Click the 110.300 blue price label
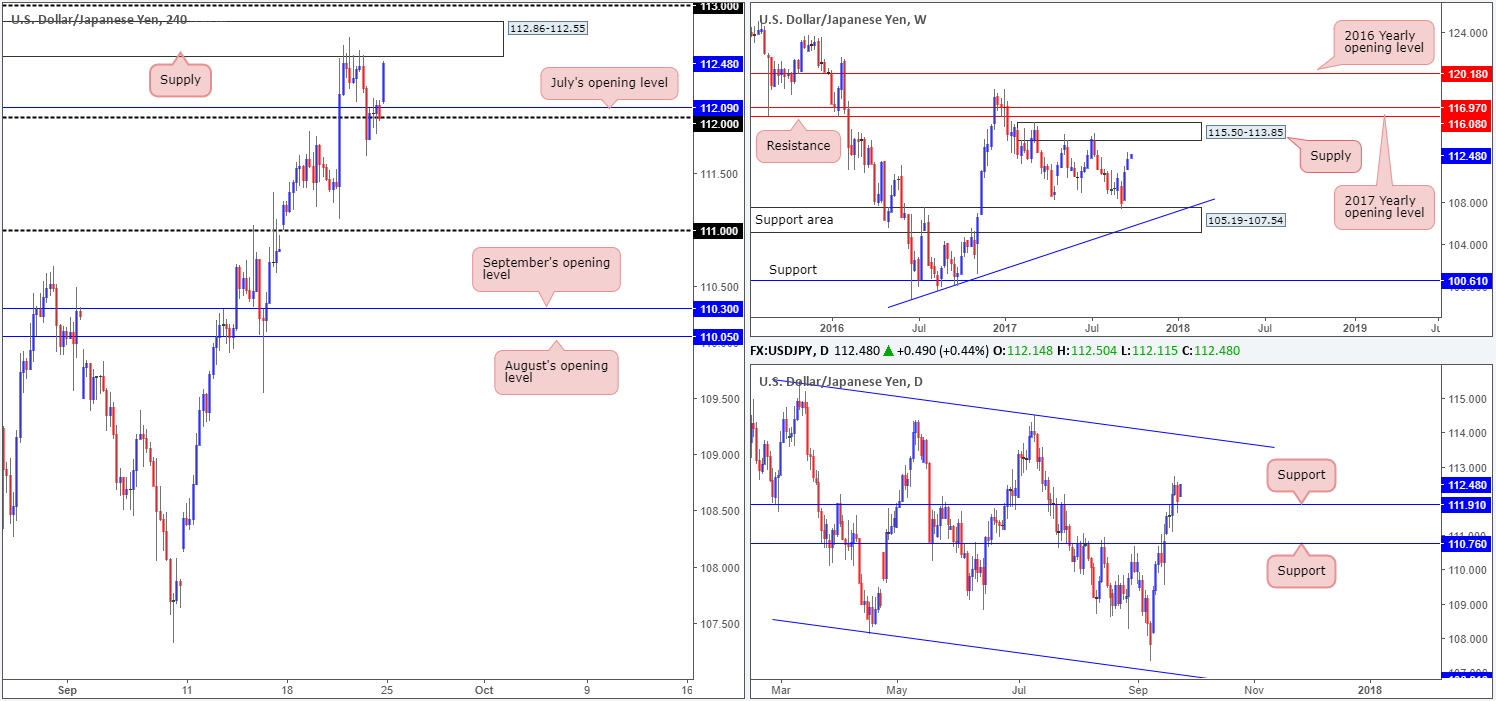 pyautogui.click(x=720, y=310)
